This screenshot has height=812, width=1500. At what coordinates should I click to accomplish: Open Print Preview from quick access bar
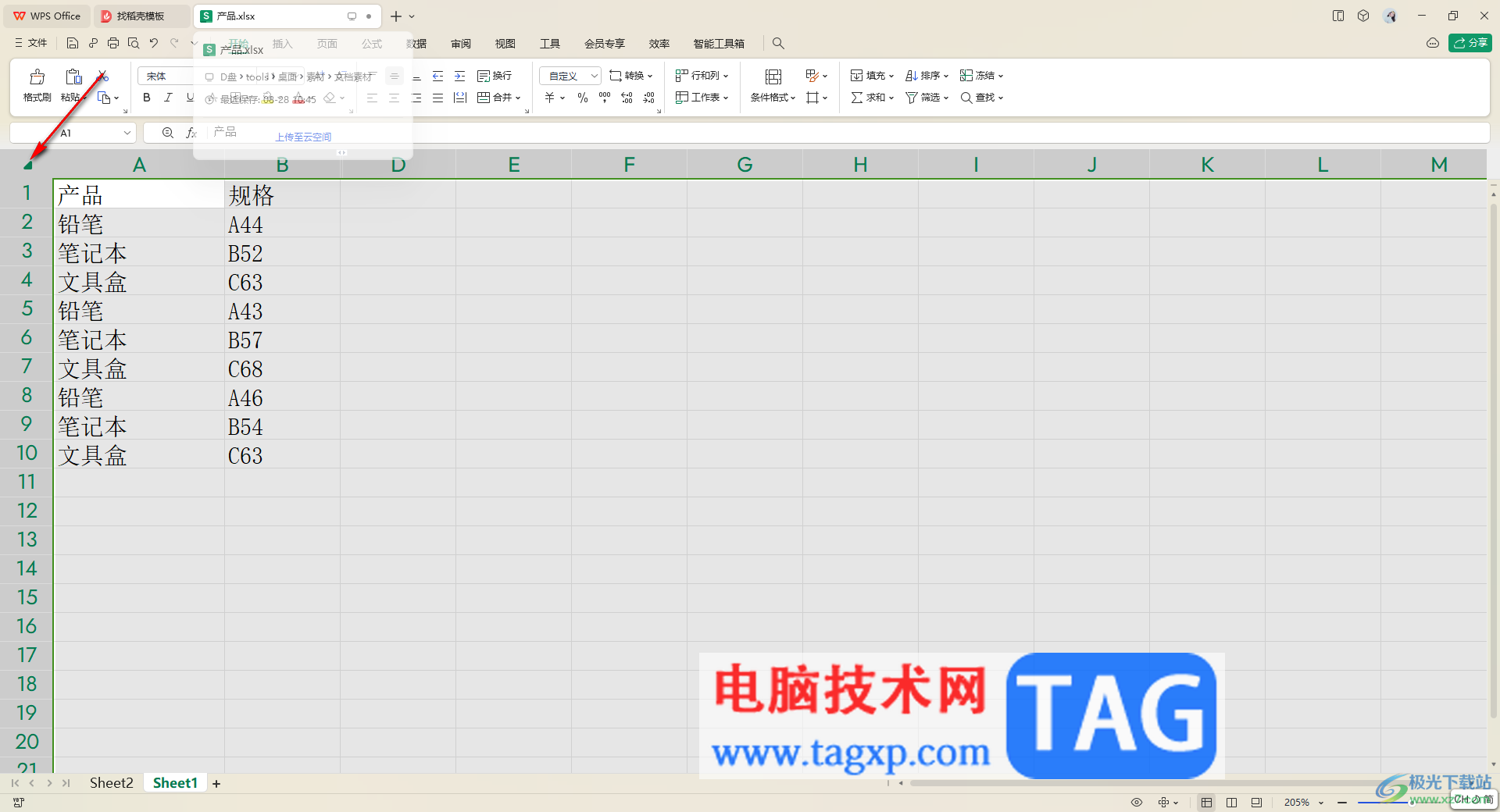tap(134, 43)
